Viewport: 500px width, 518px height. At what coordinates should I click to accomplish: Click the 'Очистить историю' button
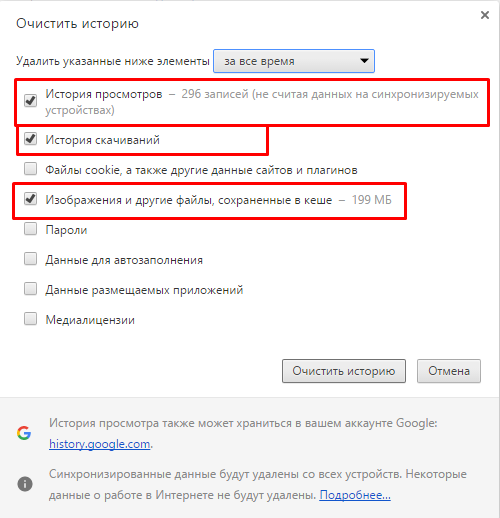(344, 371)
